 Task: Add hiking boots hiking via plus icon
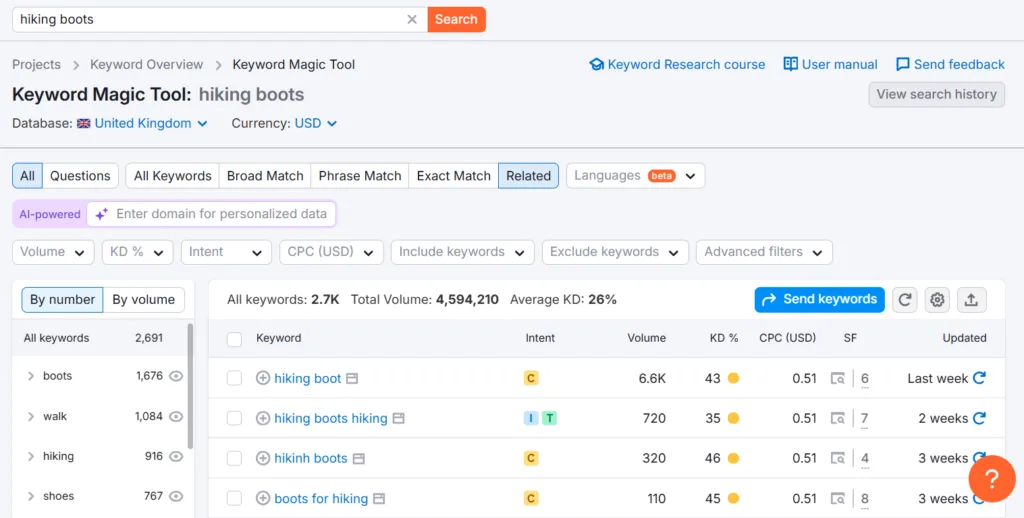click(x=263, y=419)
